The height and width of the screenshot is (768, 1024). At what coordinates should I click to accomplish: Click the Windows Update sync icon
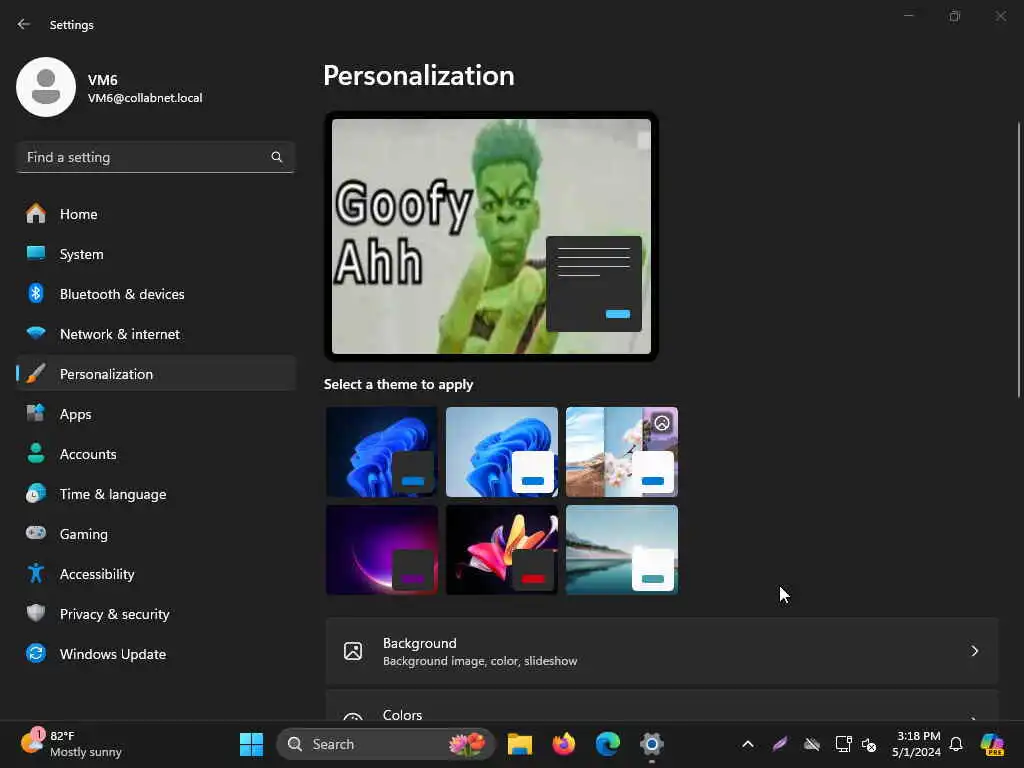pyautogui.click(x=36, y=653)
